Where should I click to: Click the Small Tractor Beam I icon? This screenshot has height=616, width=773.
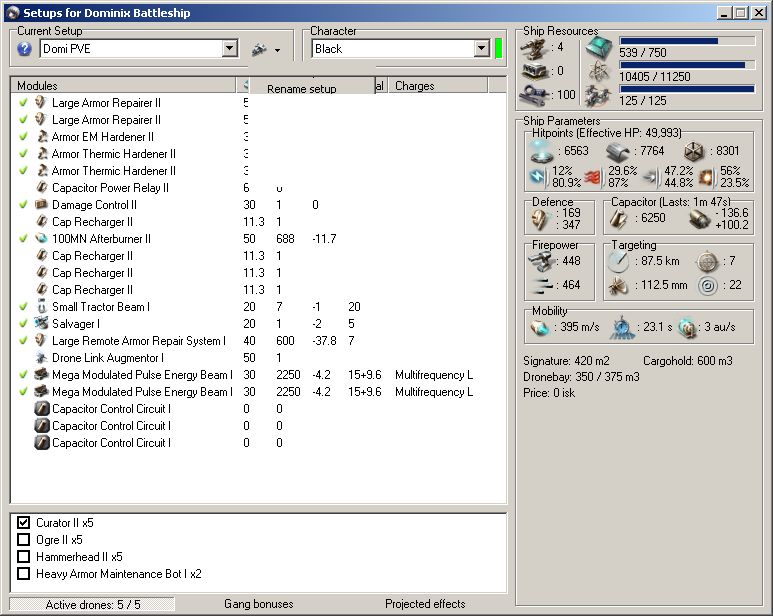[42, 307]
